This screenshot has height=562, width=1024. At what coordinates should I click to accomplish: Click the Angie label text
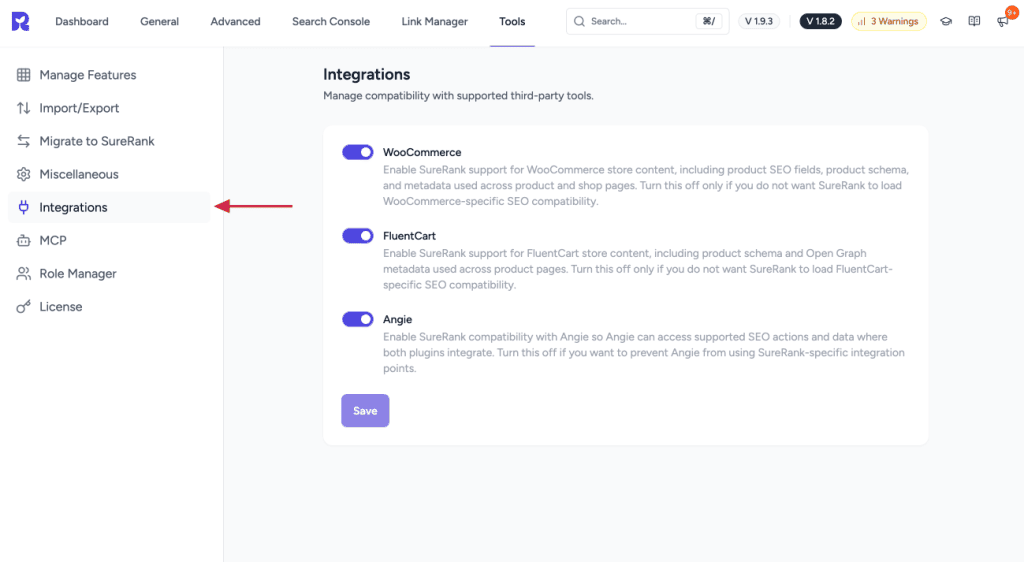397,319
